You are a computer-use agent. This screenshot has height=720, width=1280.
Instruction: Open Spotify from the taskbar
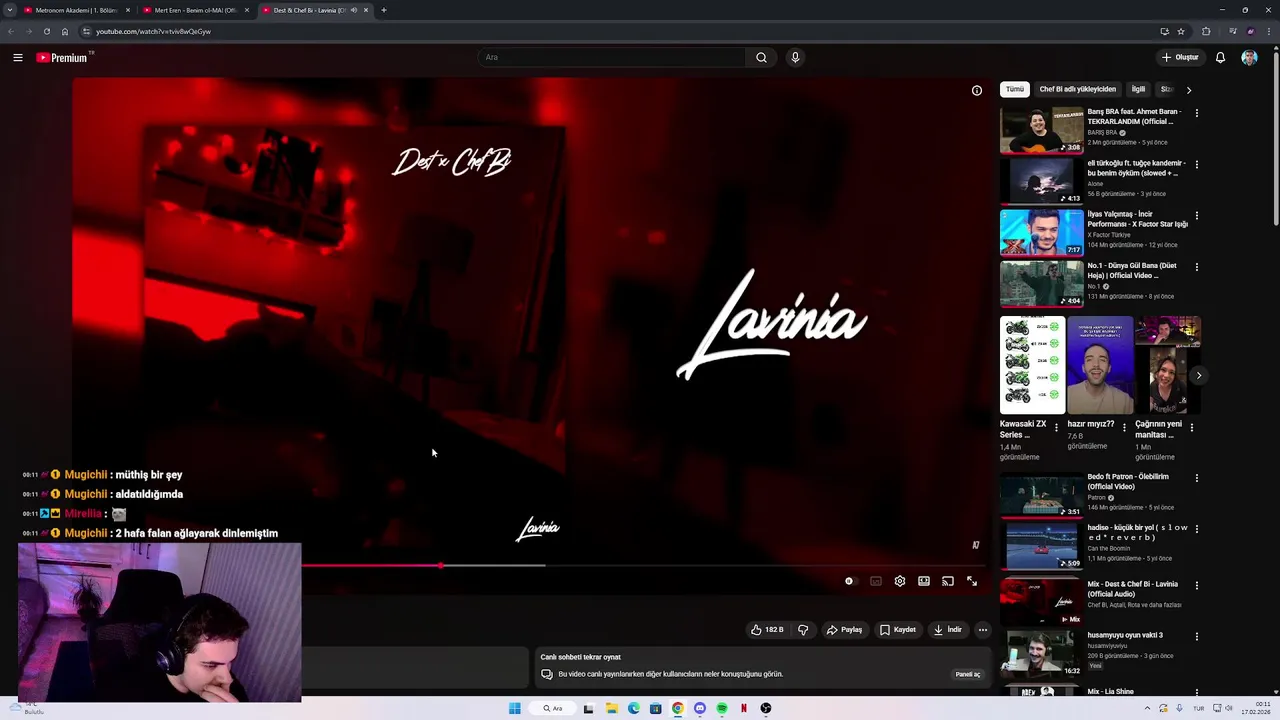(x=722, y=708)
